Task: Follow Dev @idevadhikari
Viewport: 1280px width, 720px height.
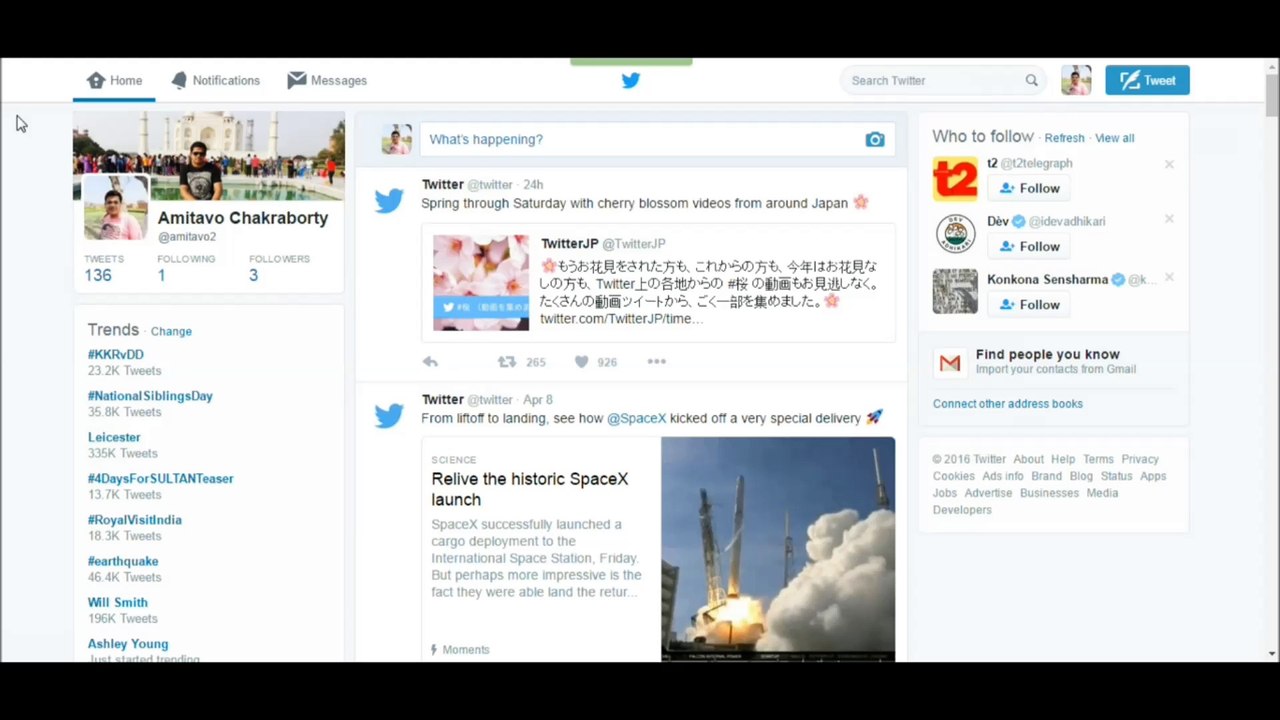Action: coord(1029,246)
